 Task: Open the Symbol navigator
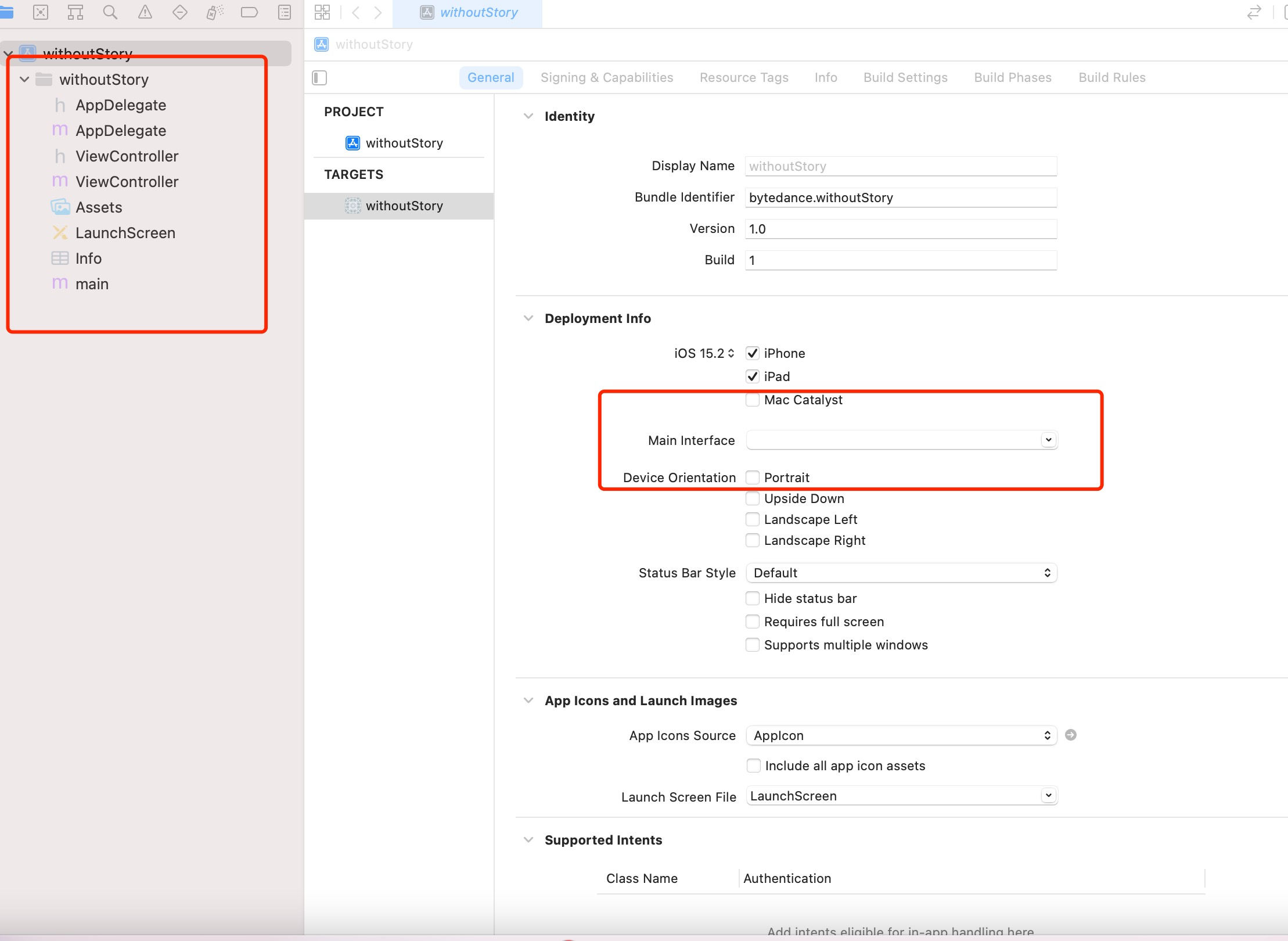point(75,12)
